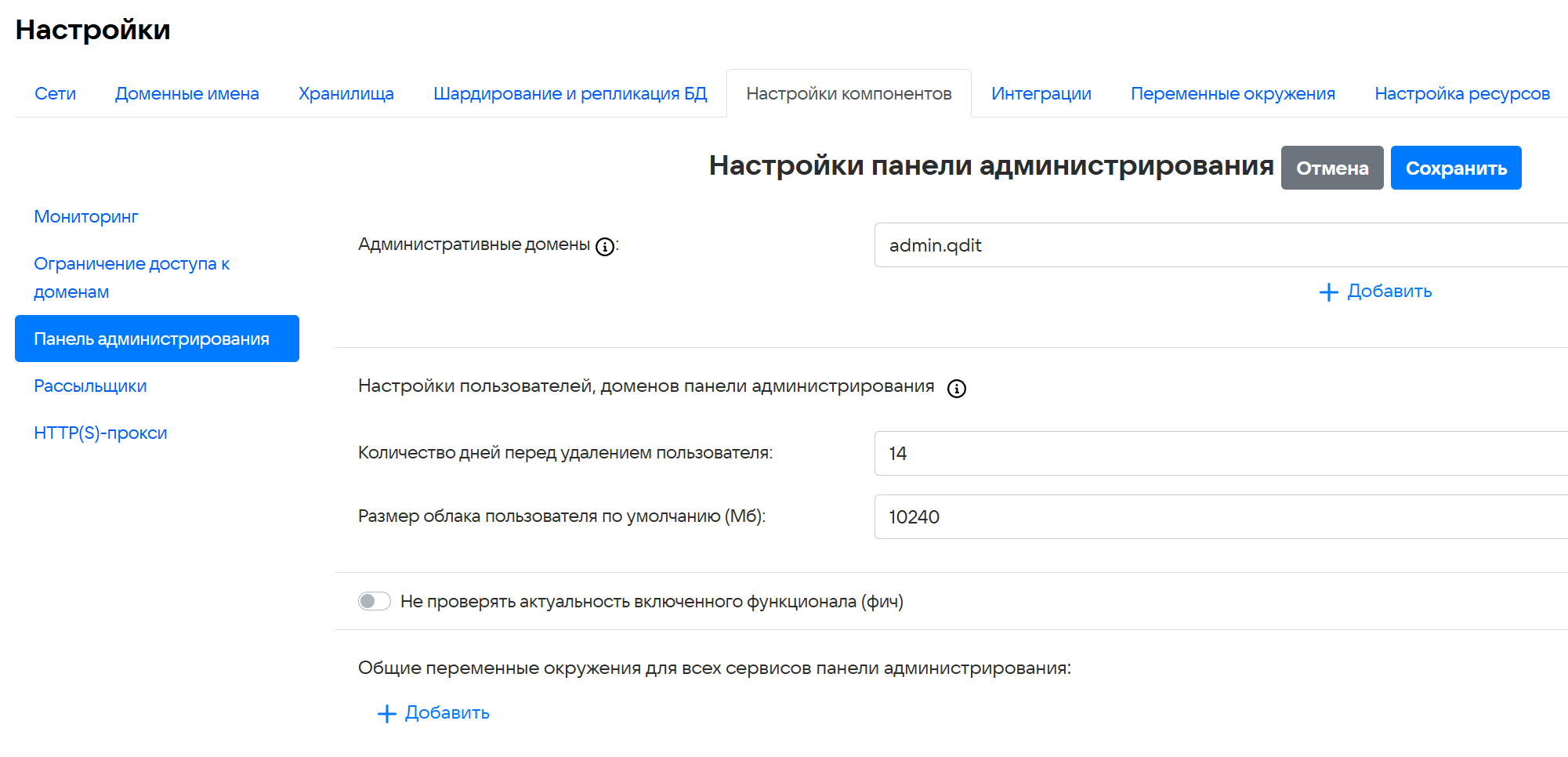Select the Настройки компонентов tab
This screenshot has width=1568, height=757.
(849, 94)
